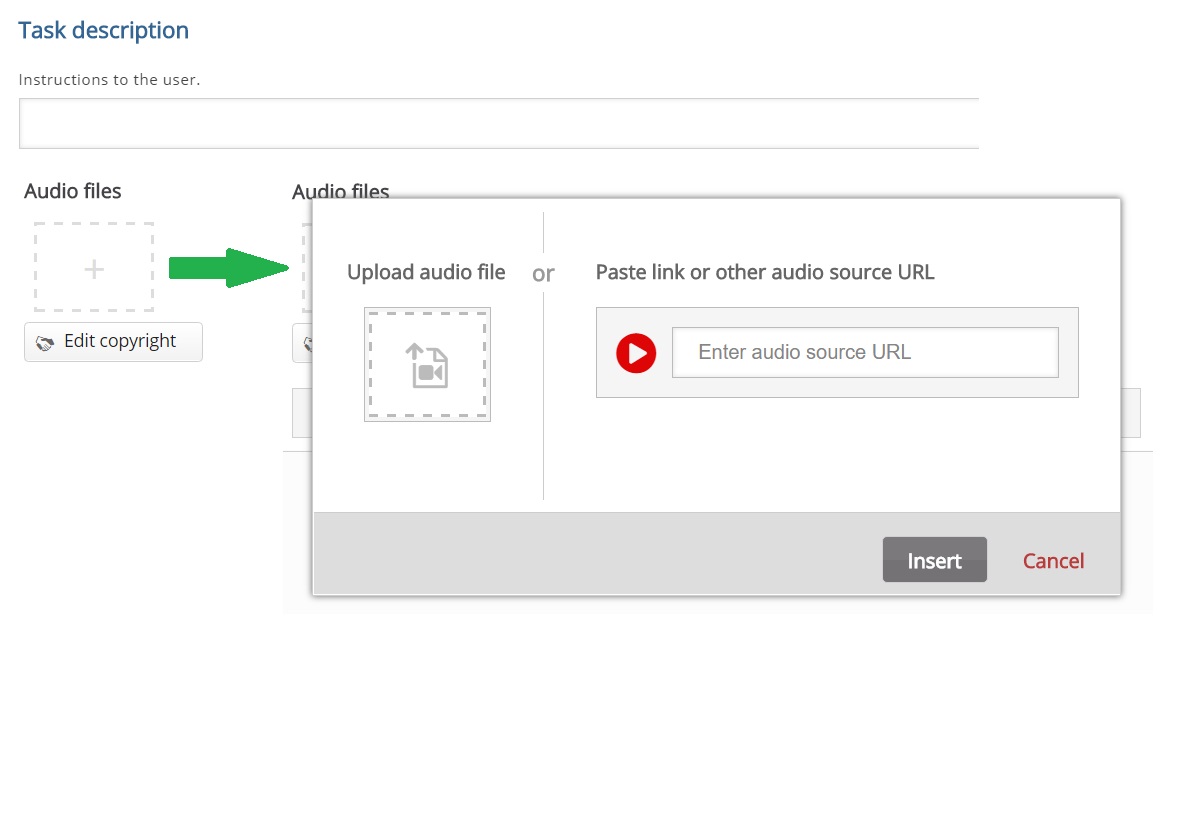Select the dashed upload placeholder under Upload audio file
The image size is (1200, 831).
(427, 364)
